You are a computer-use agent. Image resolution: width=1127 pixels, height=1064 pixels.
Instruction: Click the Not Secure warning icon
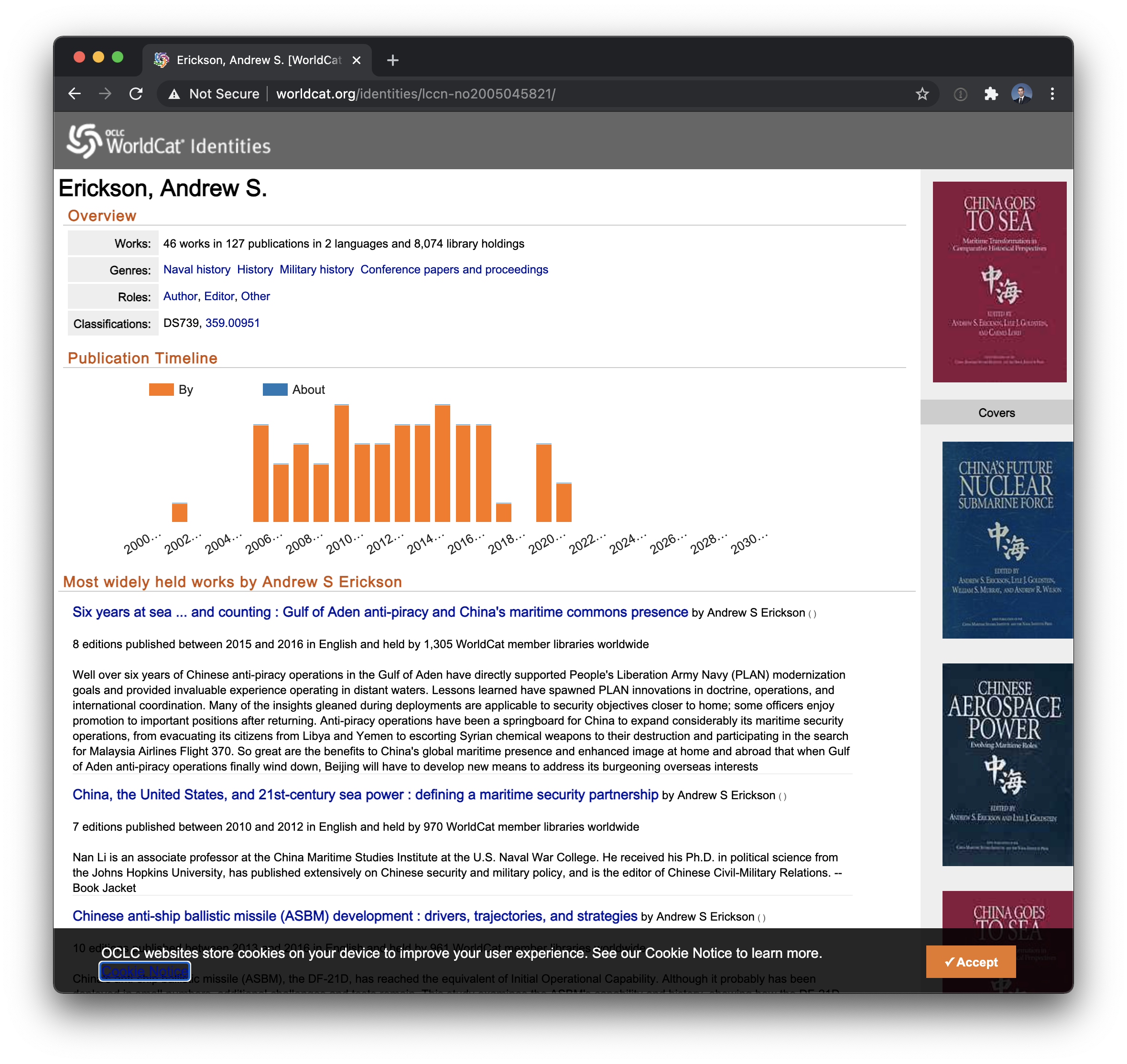tap(174, 94)
